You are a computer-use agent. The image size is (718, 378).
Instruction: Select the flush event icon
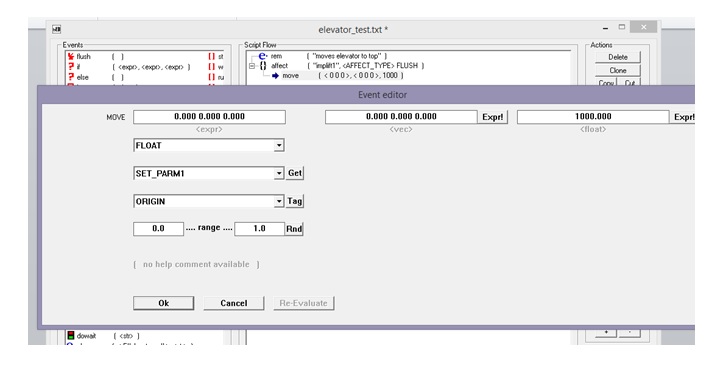tap(71, 56)
